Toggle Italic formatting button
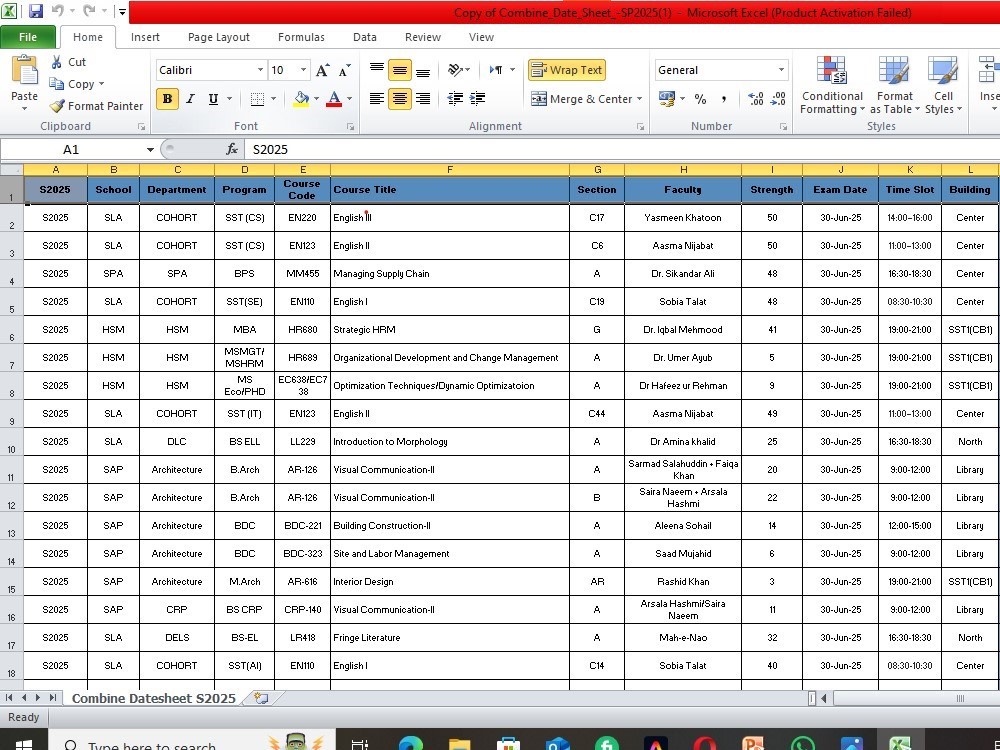 click(190, 99)
